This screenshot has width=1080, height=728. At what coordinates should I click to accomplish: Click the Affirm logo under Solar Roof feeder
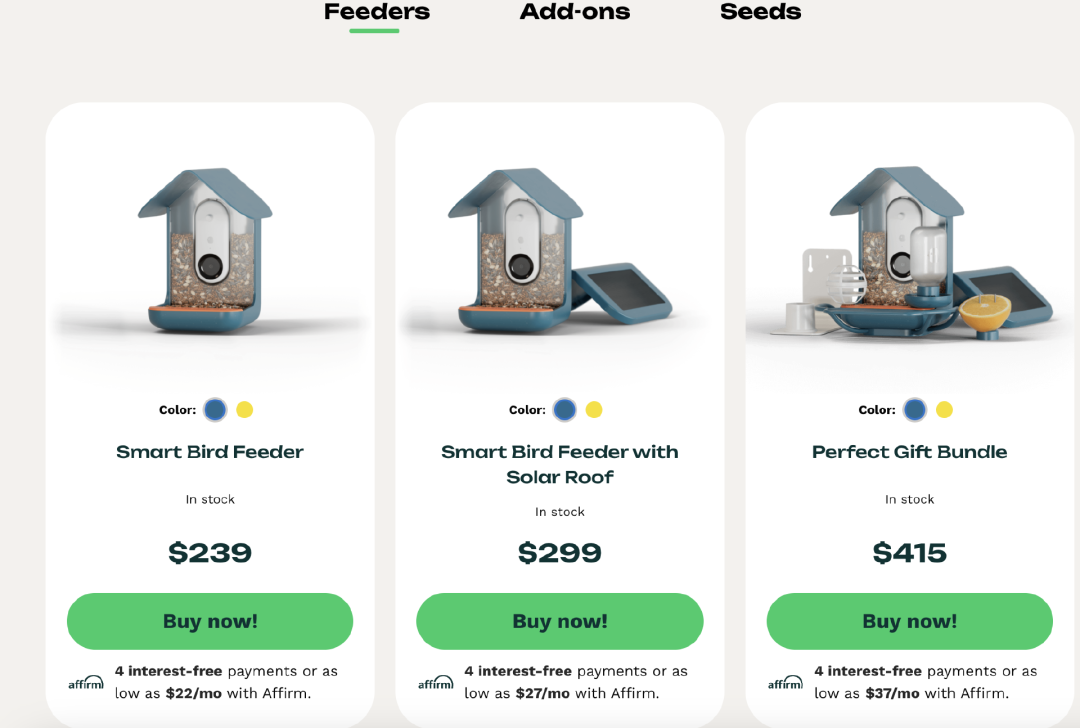[x=436, y=683]
